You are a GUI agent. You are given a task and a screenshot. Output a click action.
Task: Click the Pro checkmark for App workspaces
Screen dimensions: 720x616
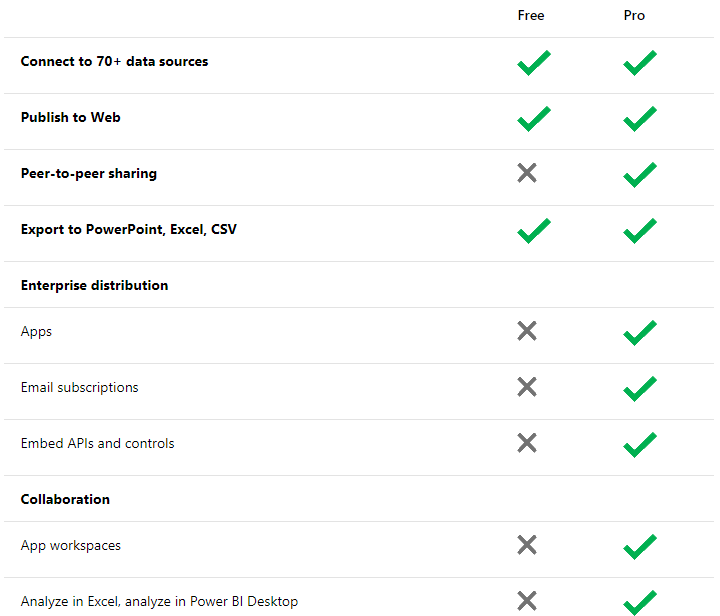[640, 547]
